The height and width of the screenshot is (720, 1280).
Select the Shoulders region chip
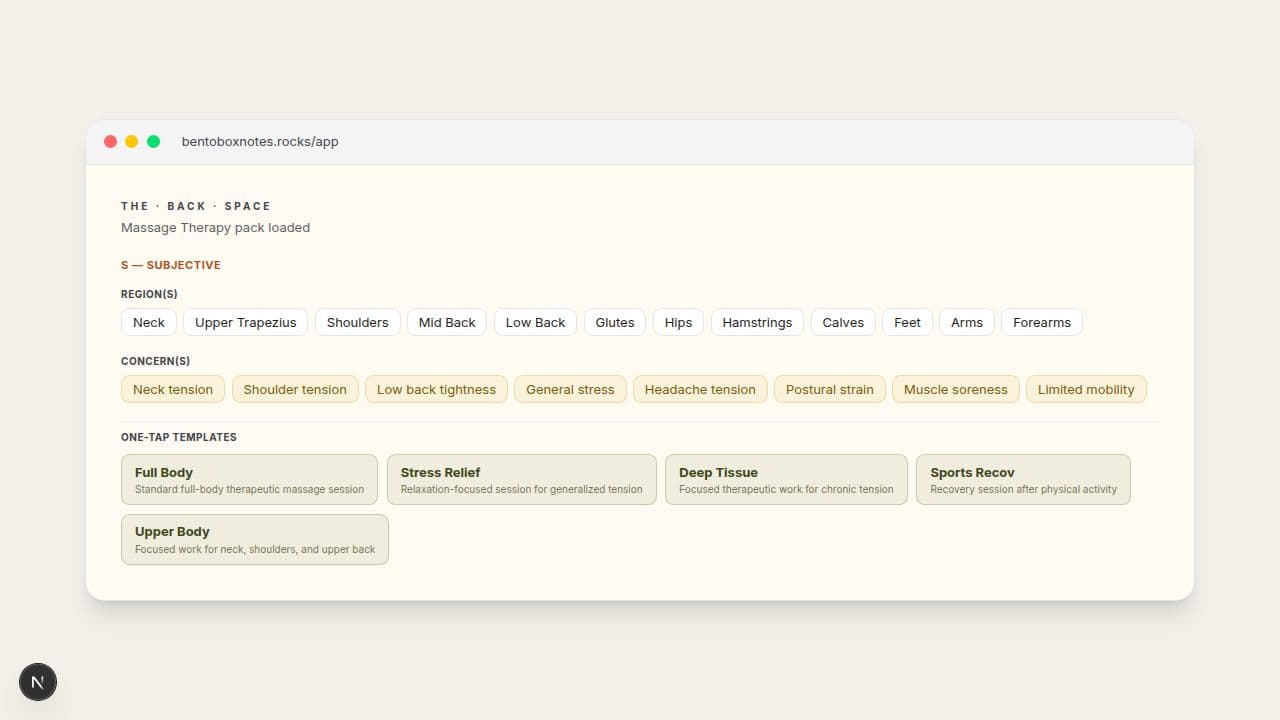point(358,322)
